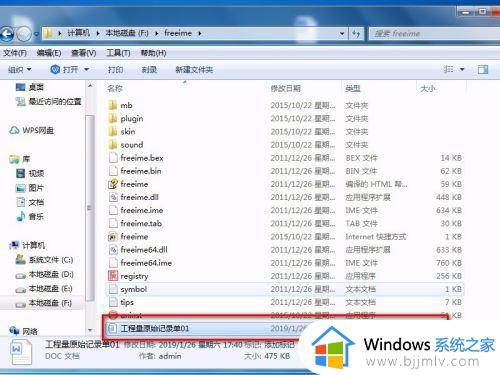Select the sound folder icon
500x375 pixels.
pyautogui.click(x=113, y=145)
